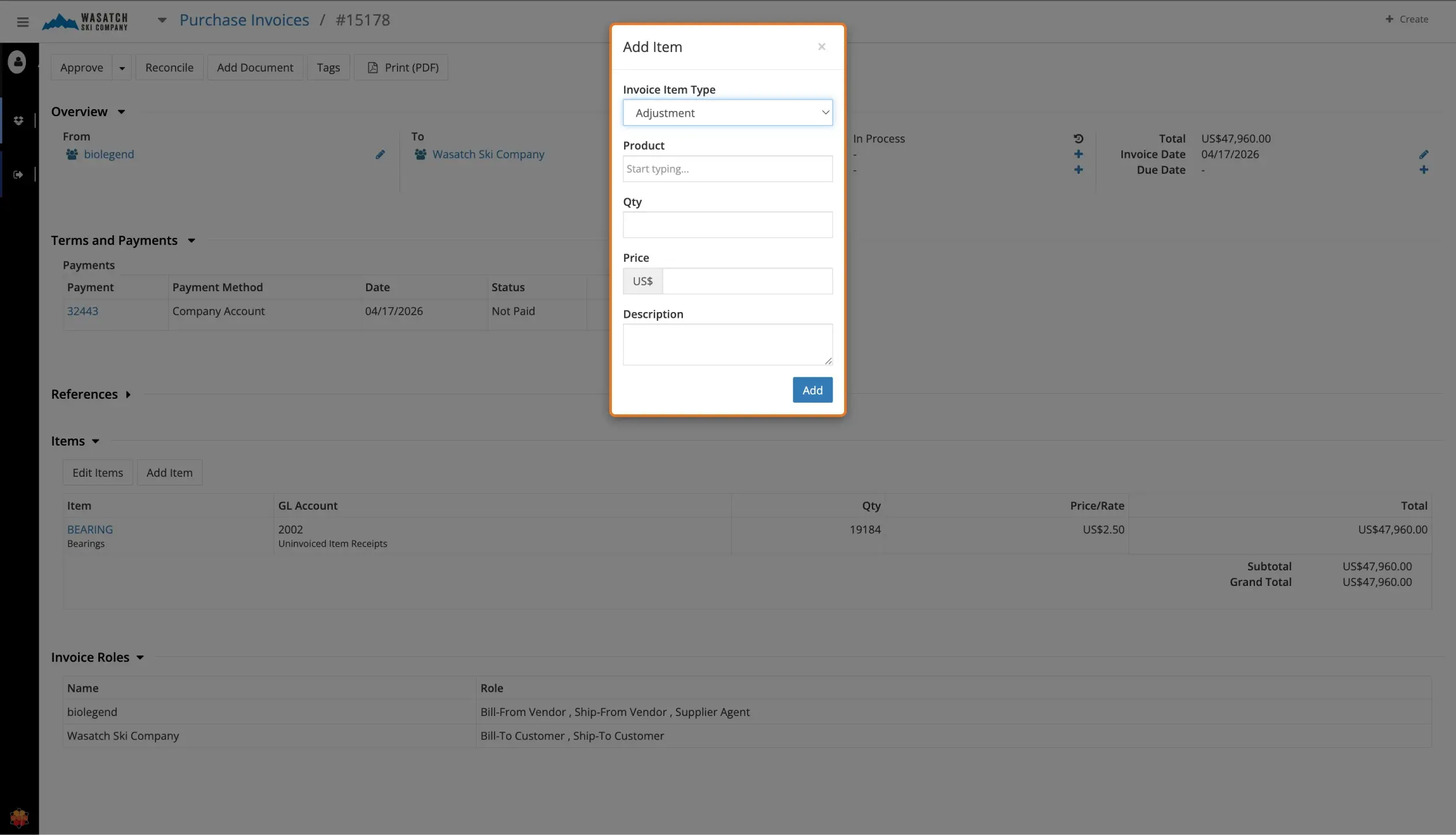Click the Invoice Date value 04/17/2026
Screen dimensions: 1456x835
coord(1230,154)
